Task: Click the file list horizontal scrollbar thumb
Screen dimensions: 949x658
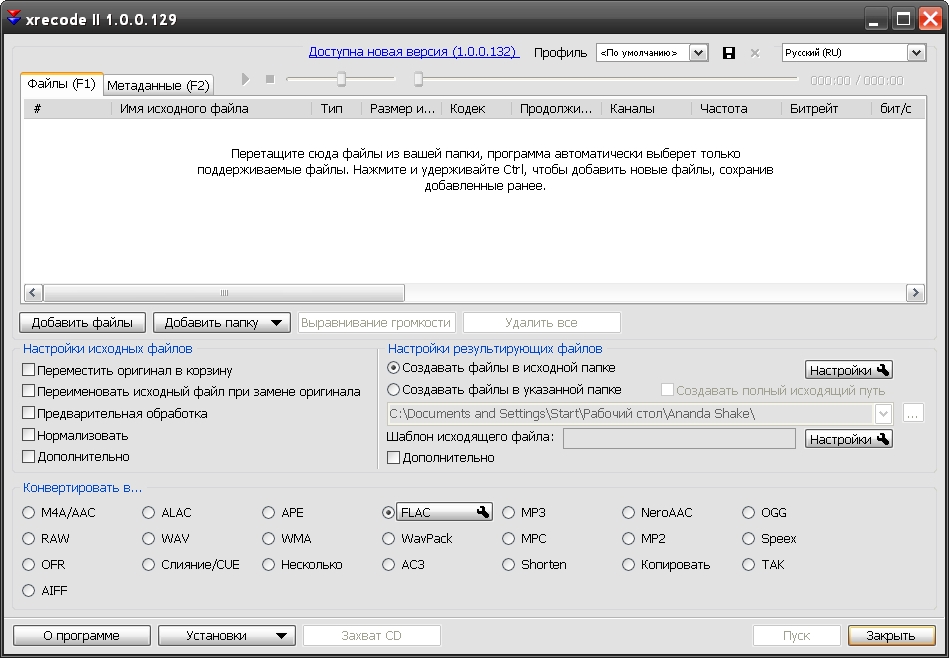Action: coord(224,293)
